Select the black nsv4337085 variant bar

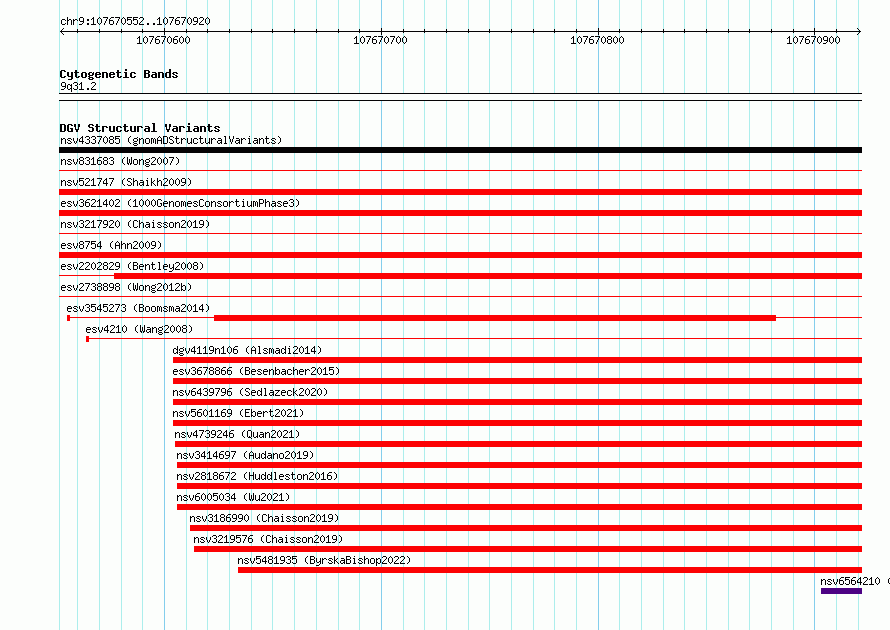click(x=460, y=150)
